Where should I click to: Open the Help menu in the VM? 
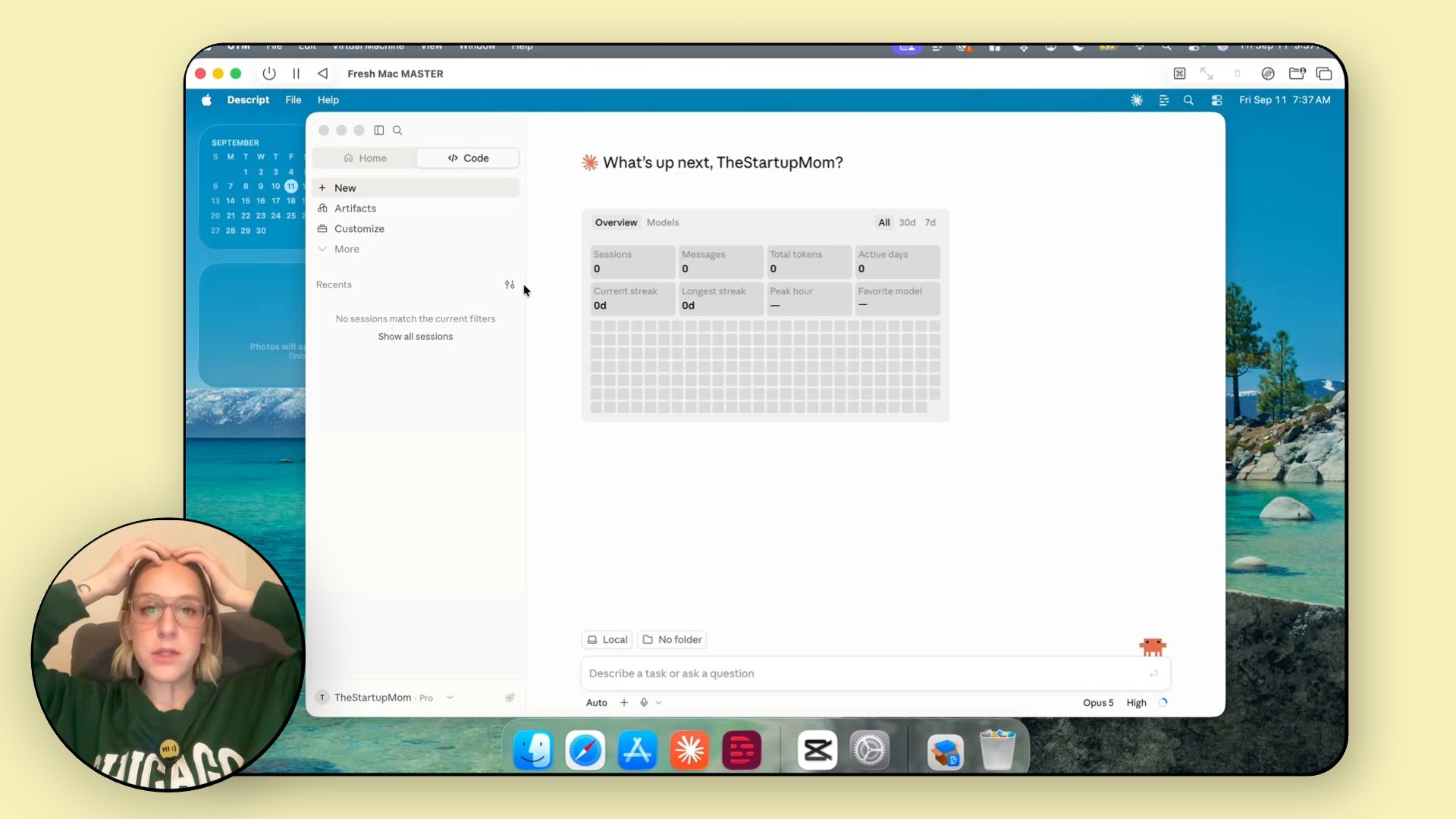(x=328, y=100)
